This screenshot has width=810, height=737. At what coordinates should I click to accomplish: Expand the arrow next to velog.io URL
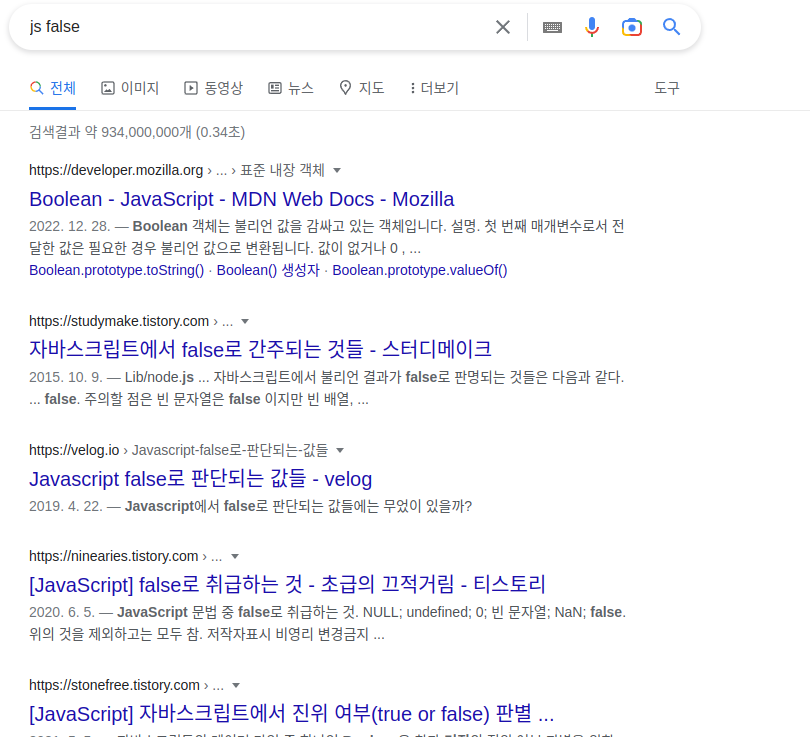tap(340, 450)
